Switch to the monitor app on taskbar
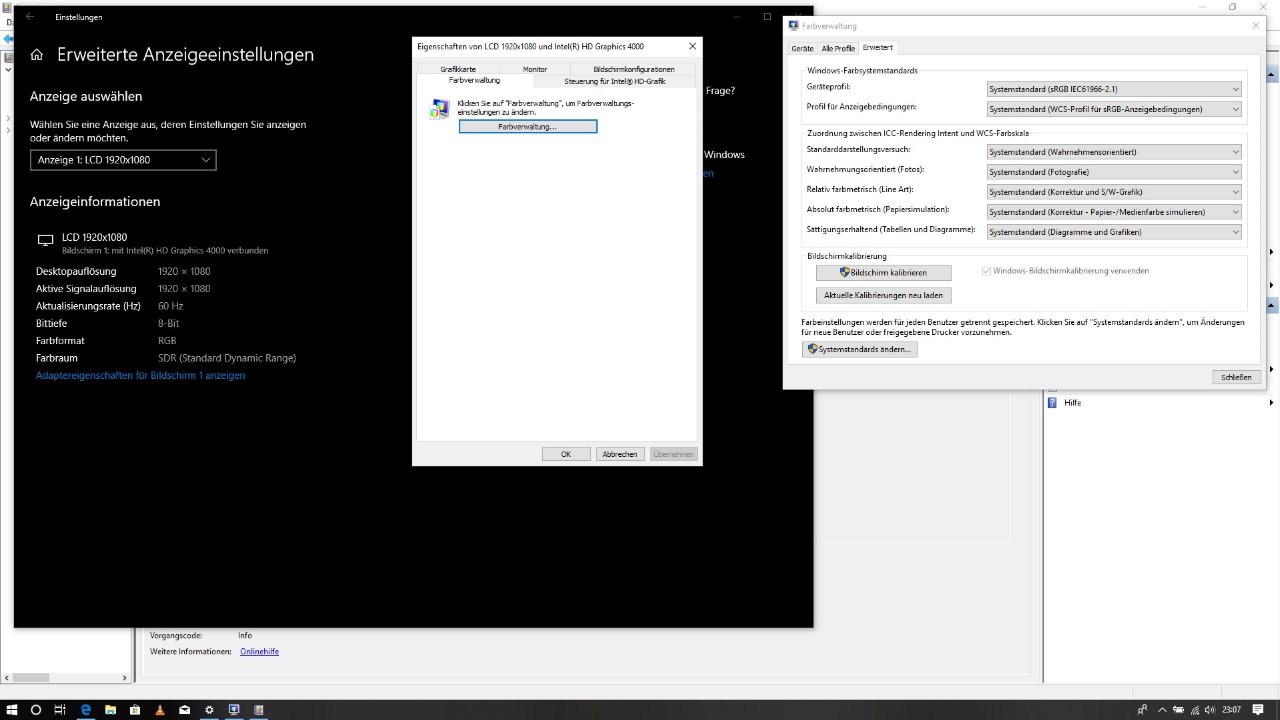 [234, 710]
